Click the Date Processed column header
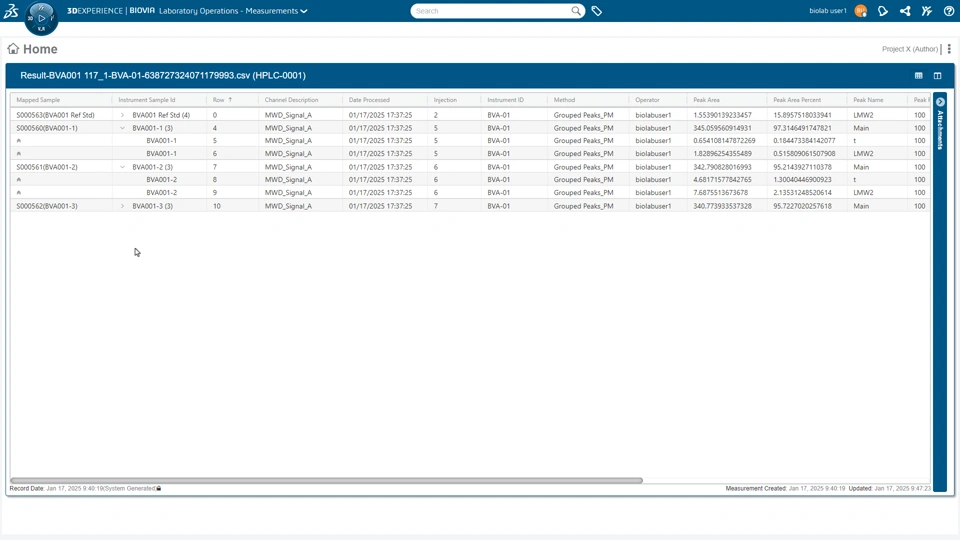The height and width of the screenshot is (540, 960). point(369,100)
